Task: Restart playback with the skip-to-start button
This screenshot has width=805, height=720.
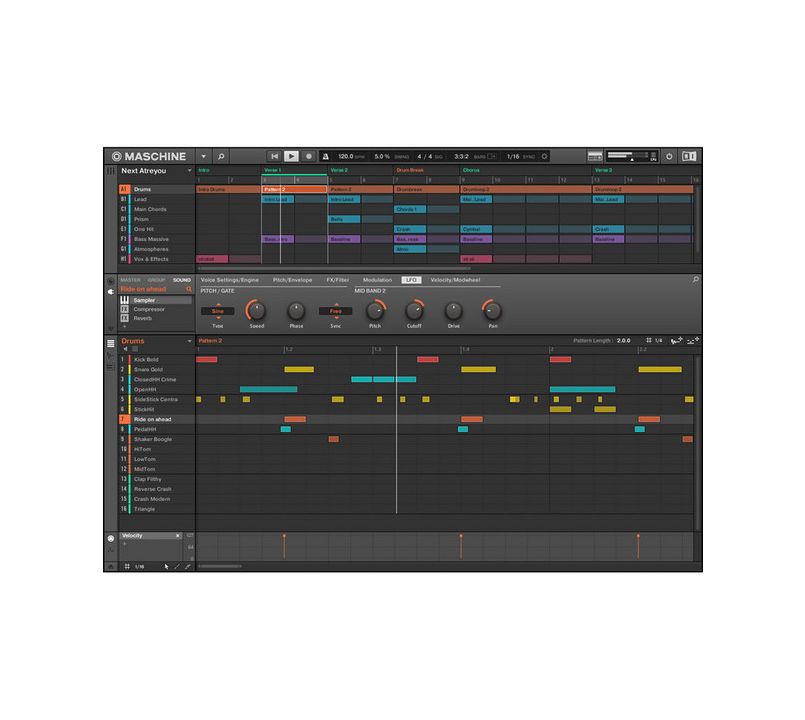Action: [x=273, y=156]
